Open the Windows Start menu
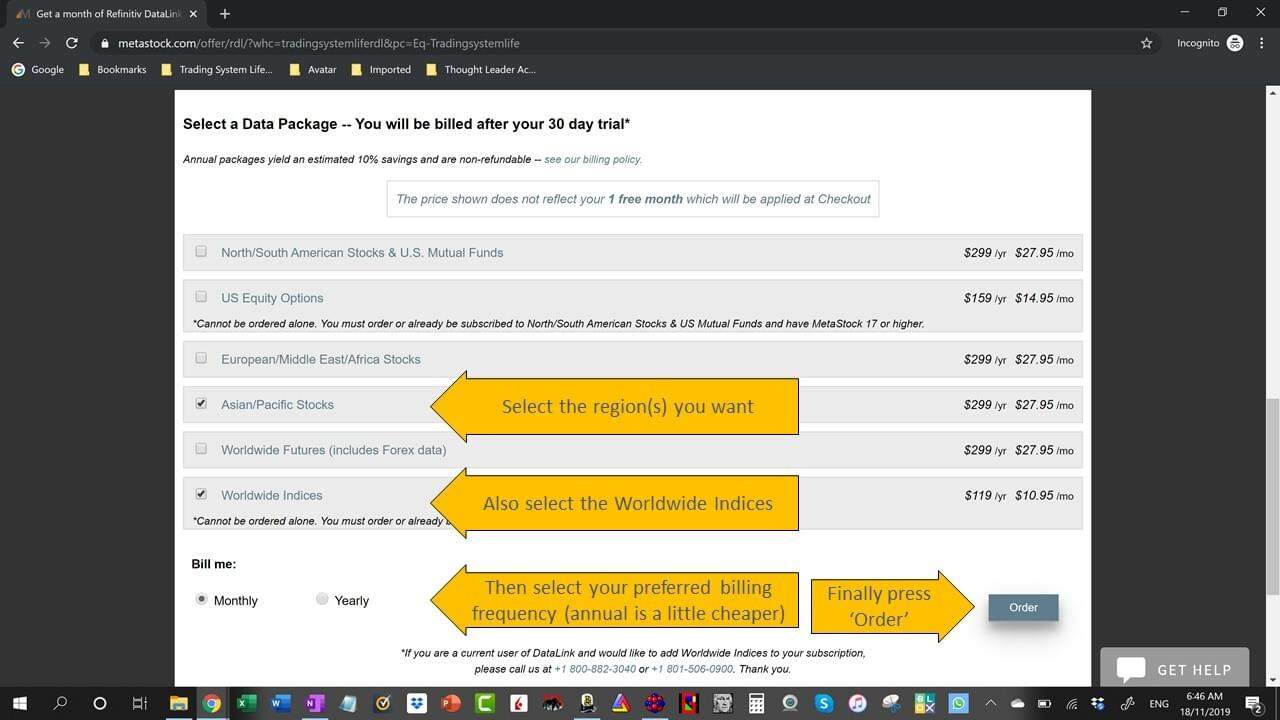The height and width of the screenshot is (720, 1280). (x=20, y=703)
